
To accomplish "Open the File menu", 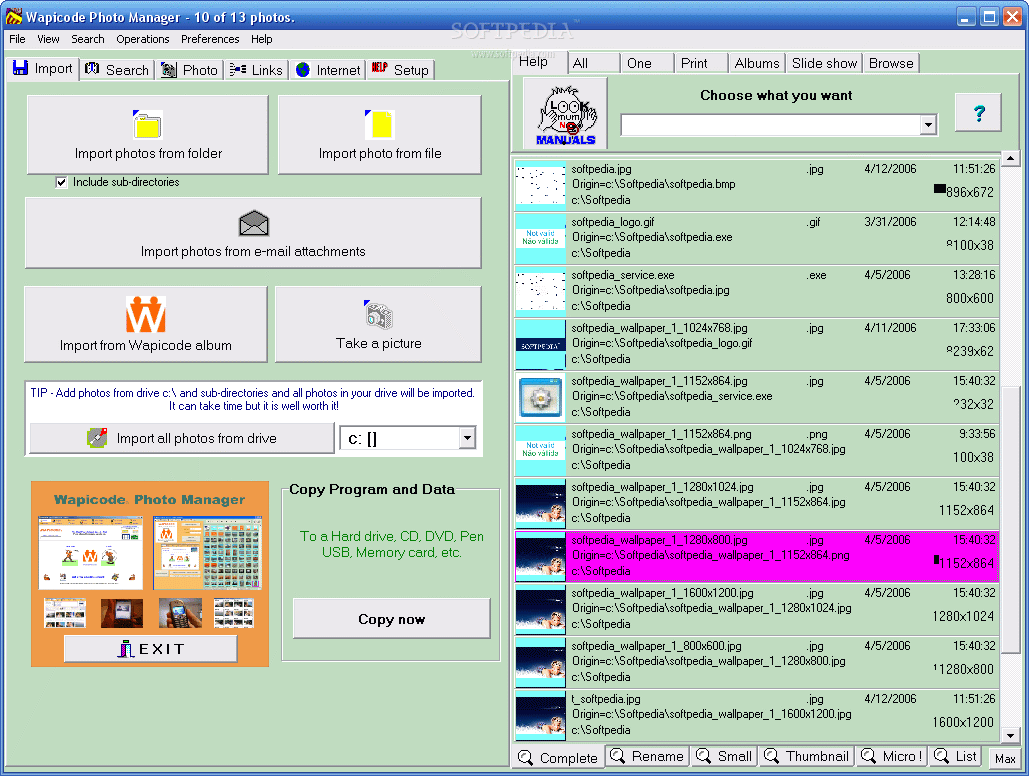I will coord(17,39).
